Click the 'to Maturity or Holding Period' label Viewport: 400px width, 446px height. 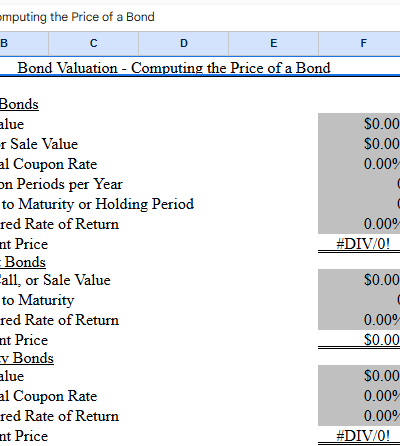(x=97, y=204)
